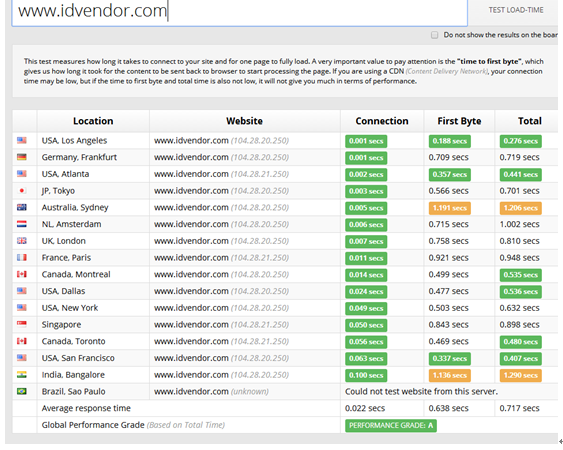This screenshot has width=563, height=450.
Task: Click the 0.276 secs total badge
Action: 520,141
